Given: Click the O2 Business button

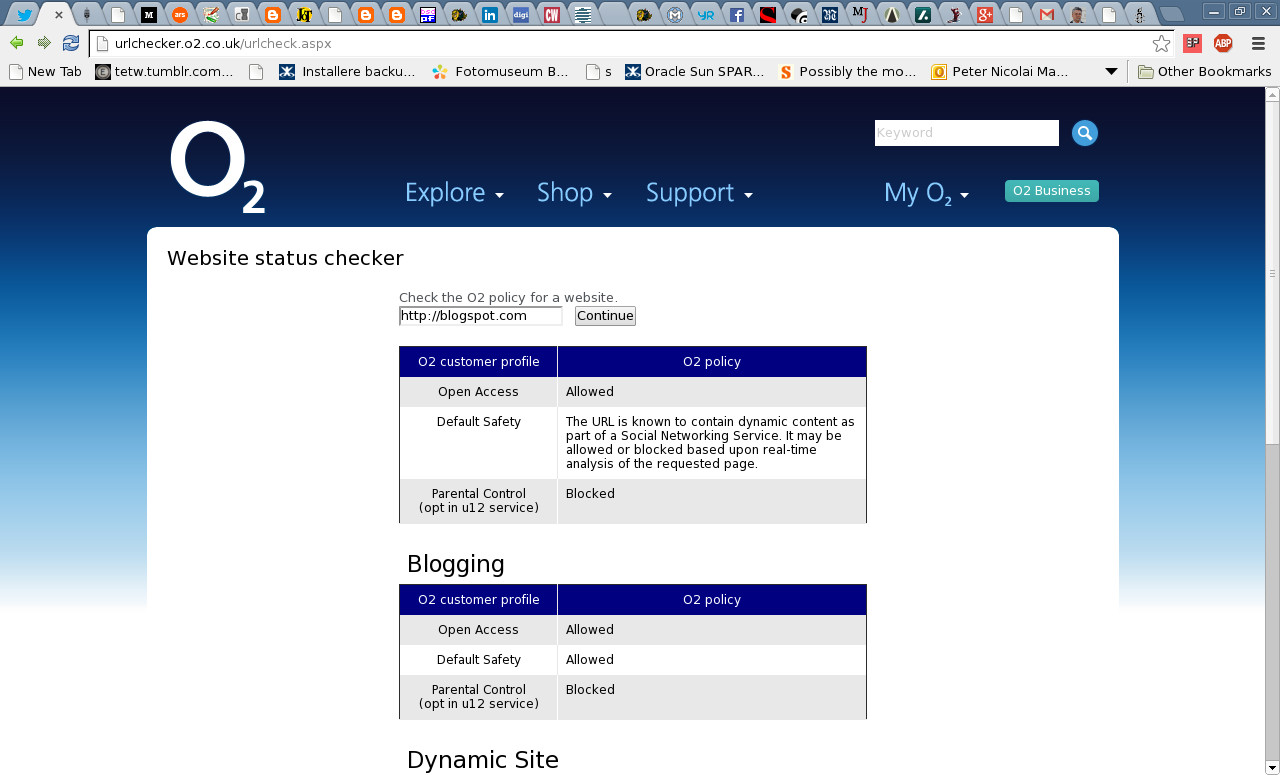Looking at the screenshot, I should click(1052, 191).
